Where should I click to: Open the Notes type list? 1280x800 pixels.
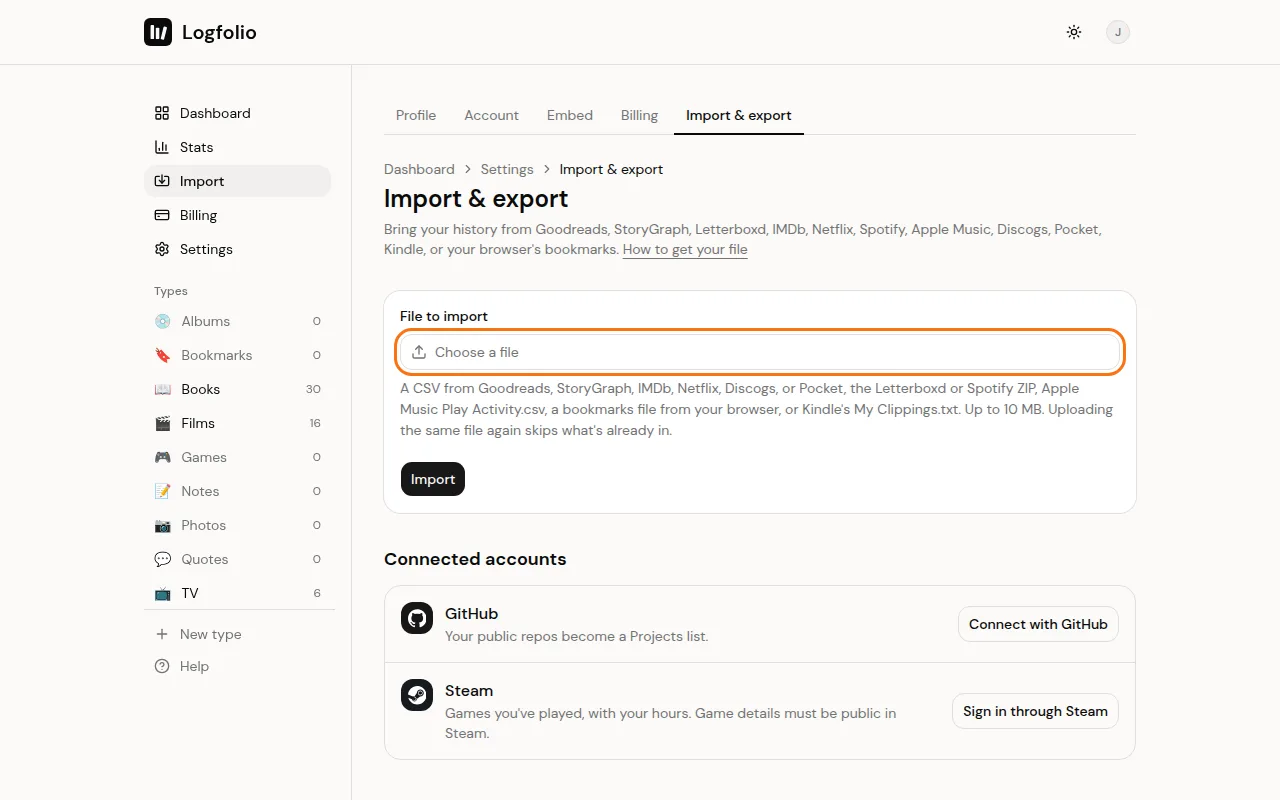point(237,491)
